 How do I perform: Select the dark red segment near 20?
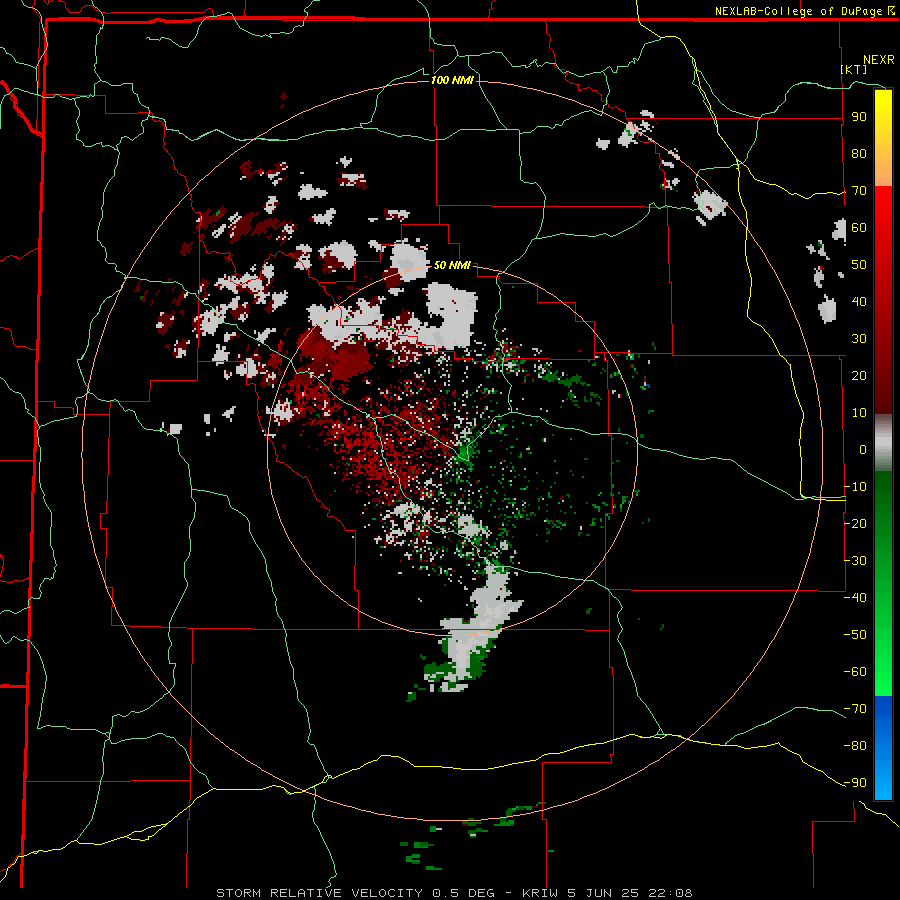coord(883,376)
